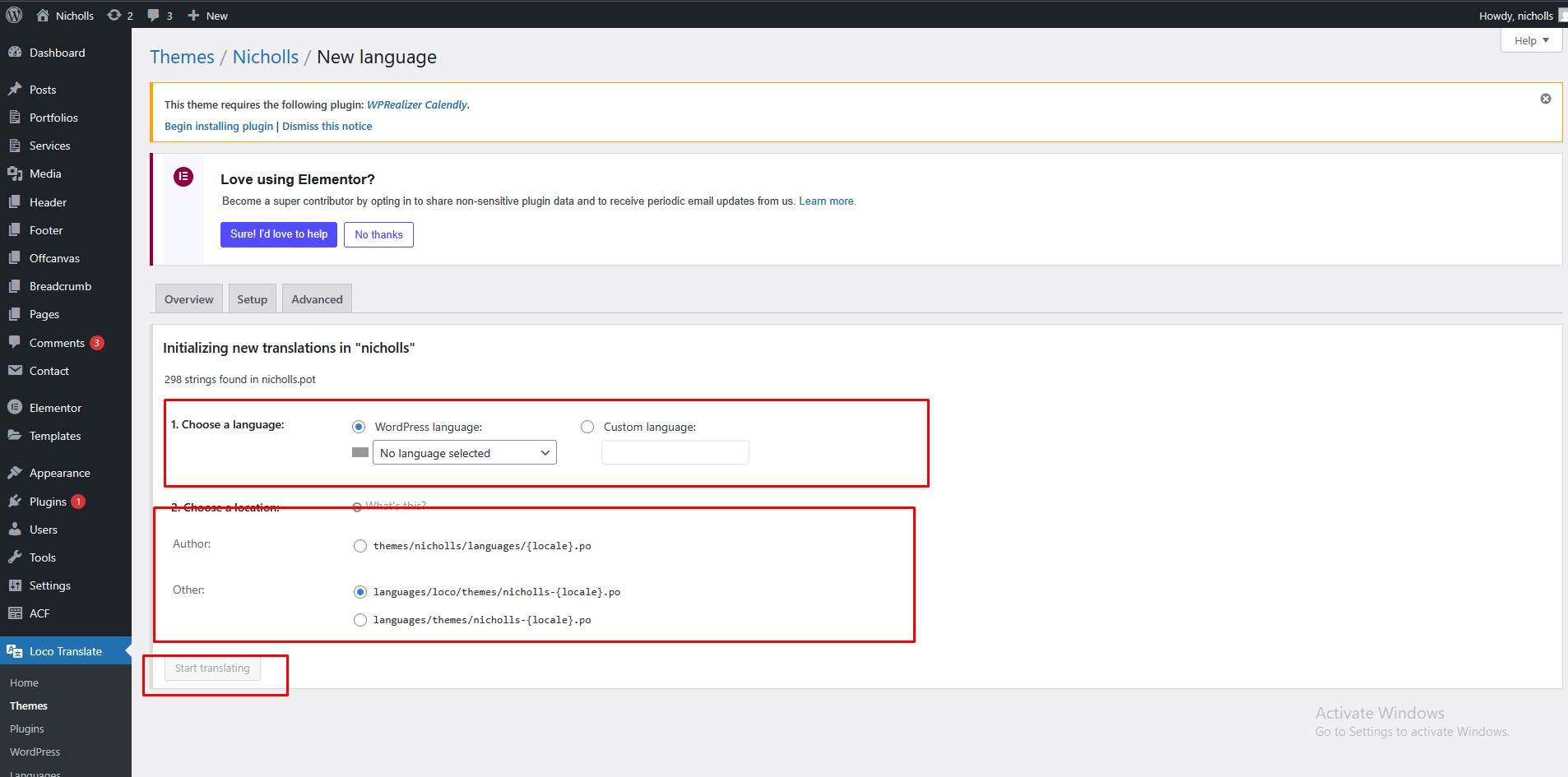Screen dimensions: 1568x777
Task: Open the updates icon showing 2
Action: pyautogui.click(x=114, y=15)
